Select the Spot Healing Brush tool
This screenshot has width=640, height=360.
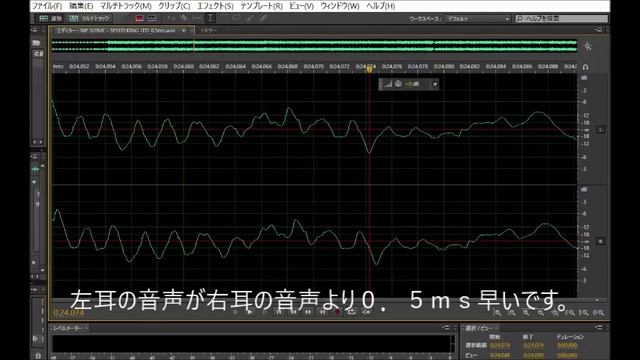click(263, 18)
